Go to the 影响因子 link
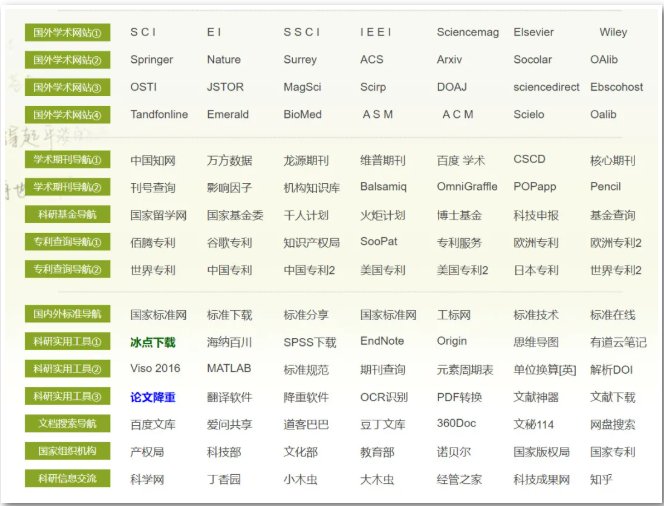 point(229,187)
